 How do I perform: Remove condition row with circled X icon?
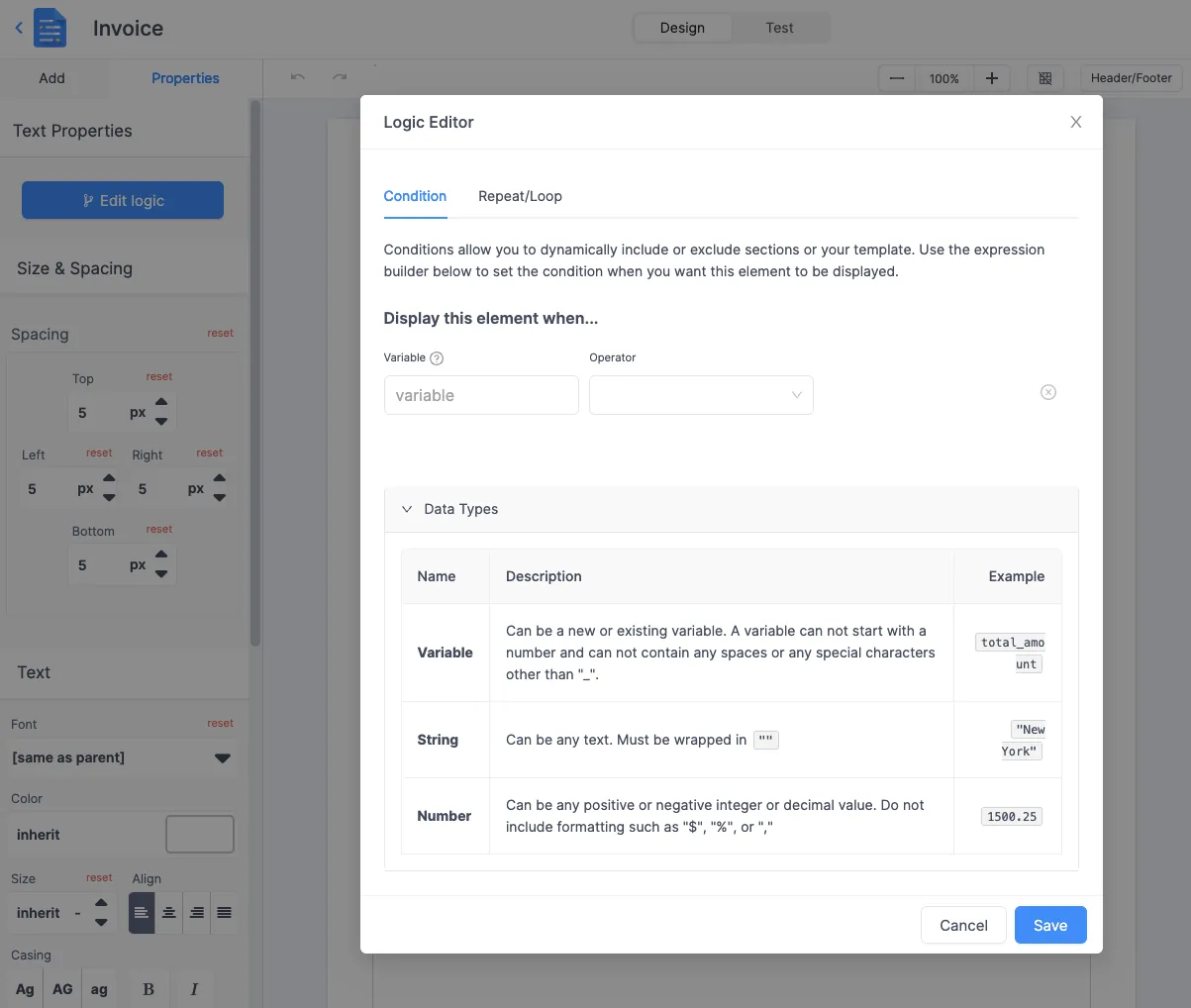tap(1048, 393)
